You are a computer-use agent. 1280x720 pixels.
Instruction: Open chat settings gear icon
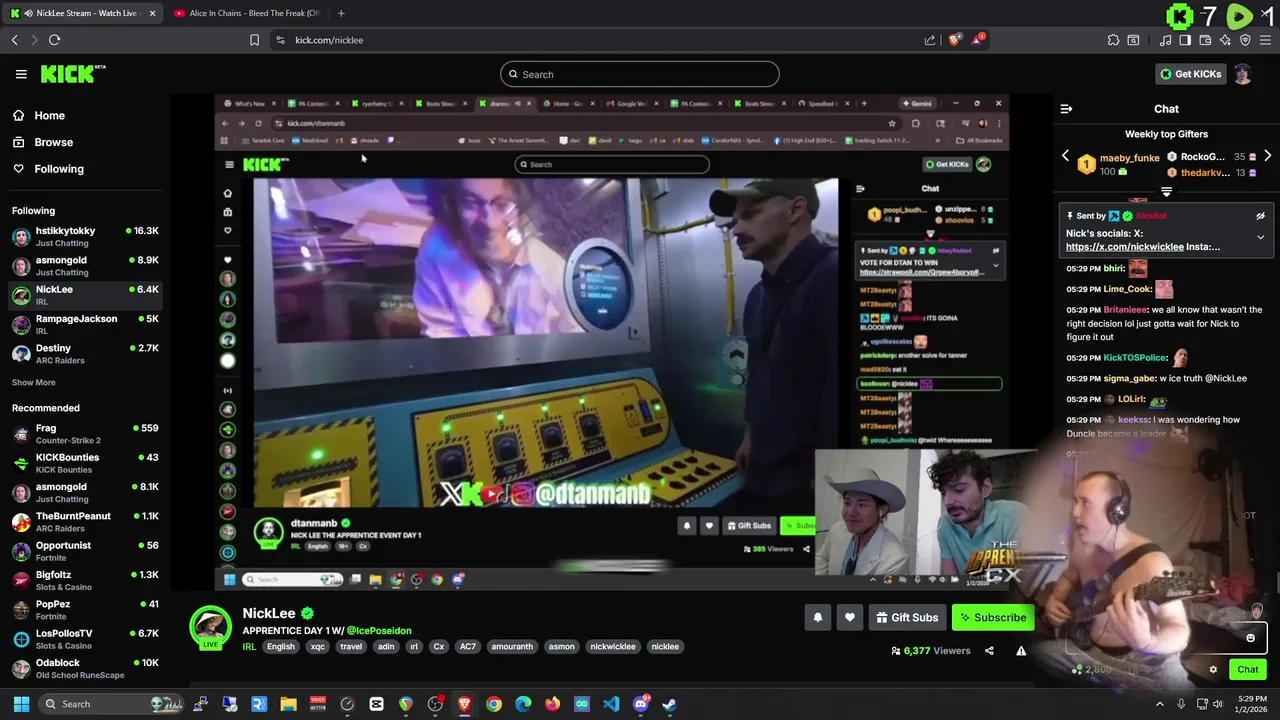click(1213, 670)
